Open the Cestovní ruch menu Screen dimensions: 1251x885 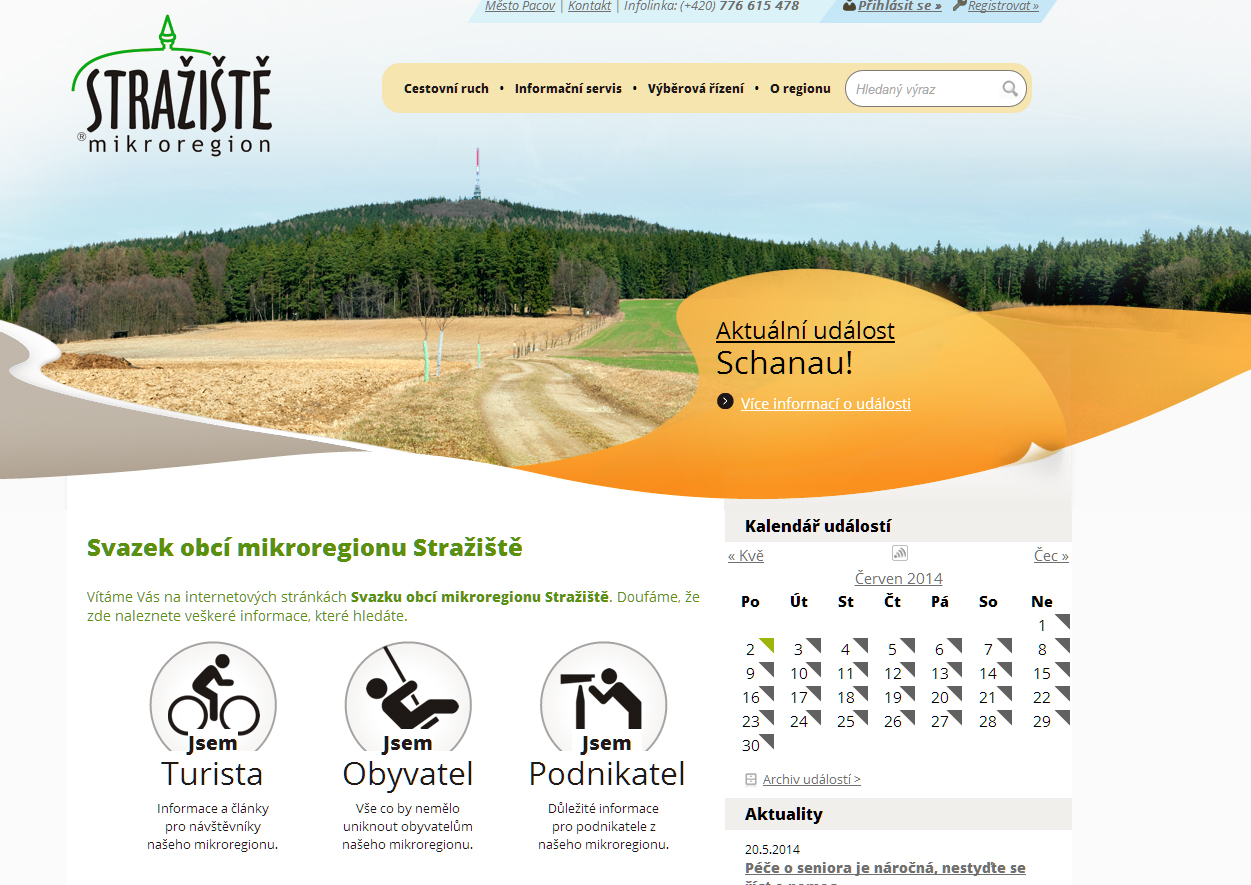[x=446, y=88]
